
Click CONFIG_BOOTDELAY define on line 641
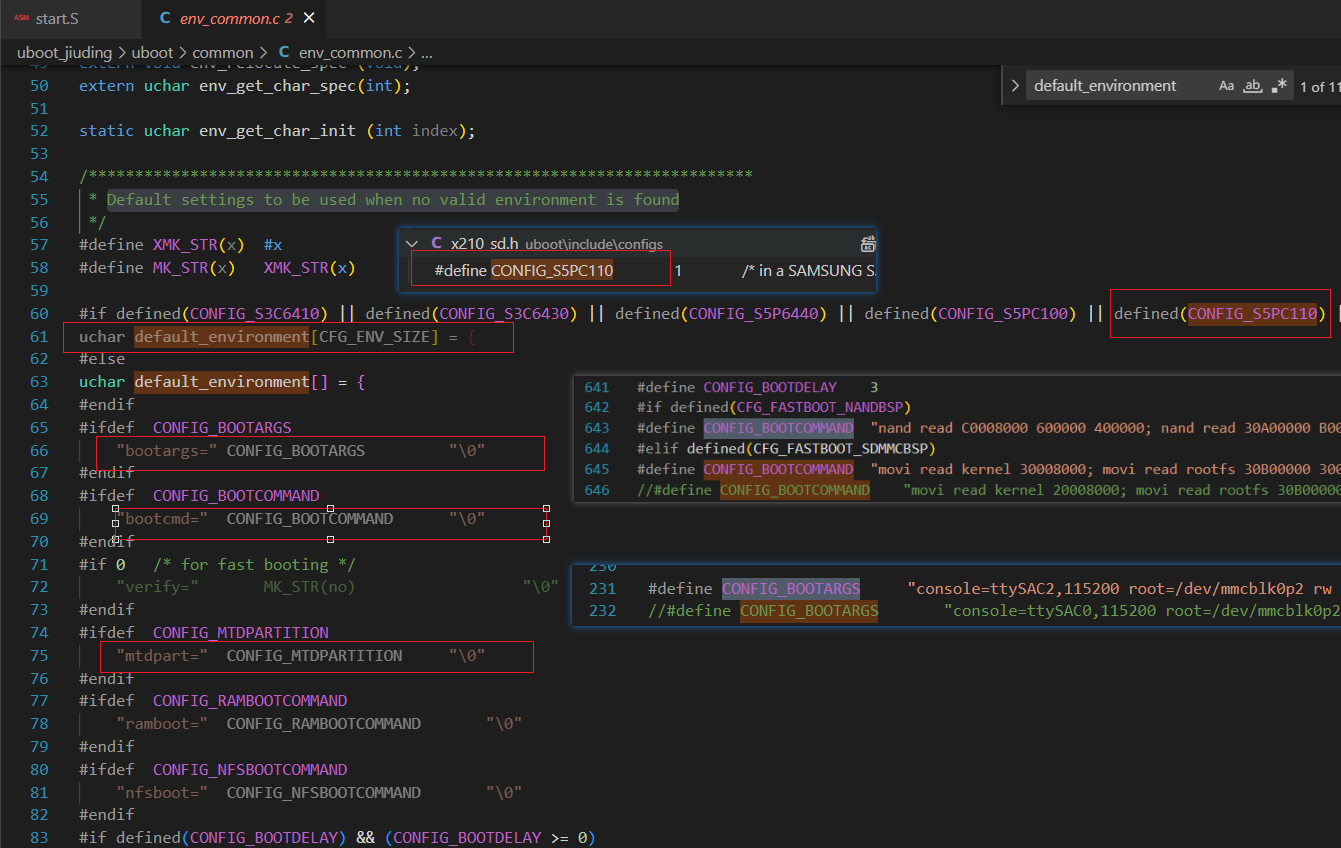click(x=769, y=387)
